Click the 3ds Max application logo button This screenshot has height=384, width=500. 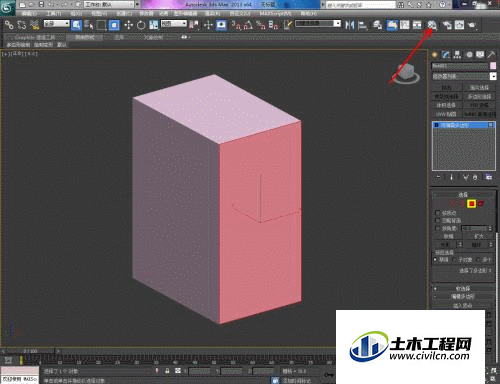coord(7,7)
